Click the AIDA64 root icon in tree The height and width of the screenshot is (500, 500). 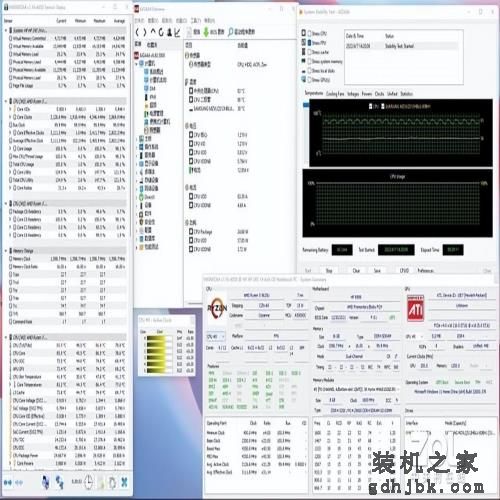(x=137, y=55)
